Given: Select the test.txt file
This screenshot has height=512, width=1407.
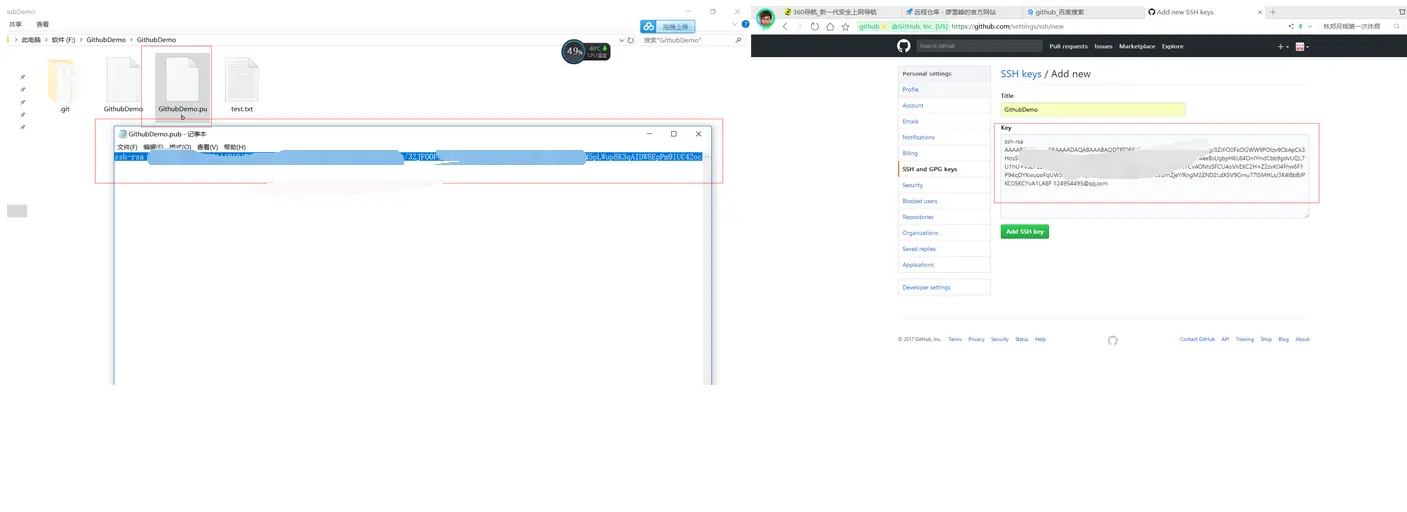Looking at the screenshot, I should (x=242, y=85).
